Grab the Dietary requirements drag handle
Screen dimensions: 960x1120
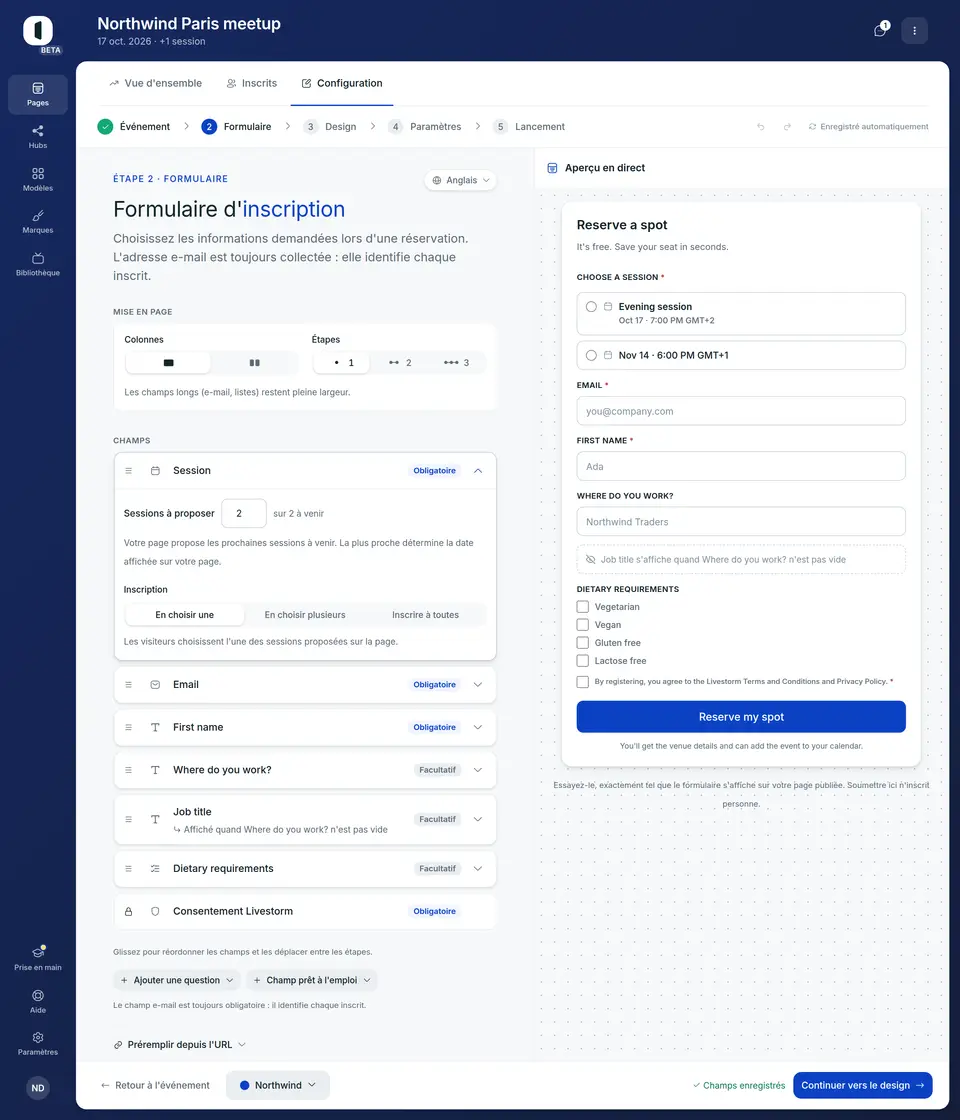[129, 869]
